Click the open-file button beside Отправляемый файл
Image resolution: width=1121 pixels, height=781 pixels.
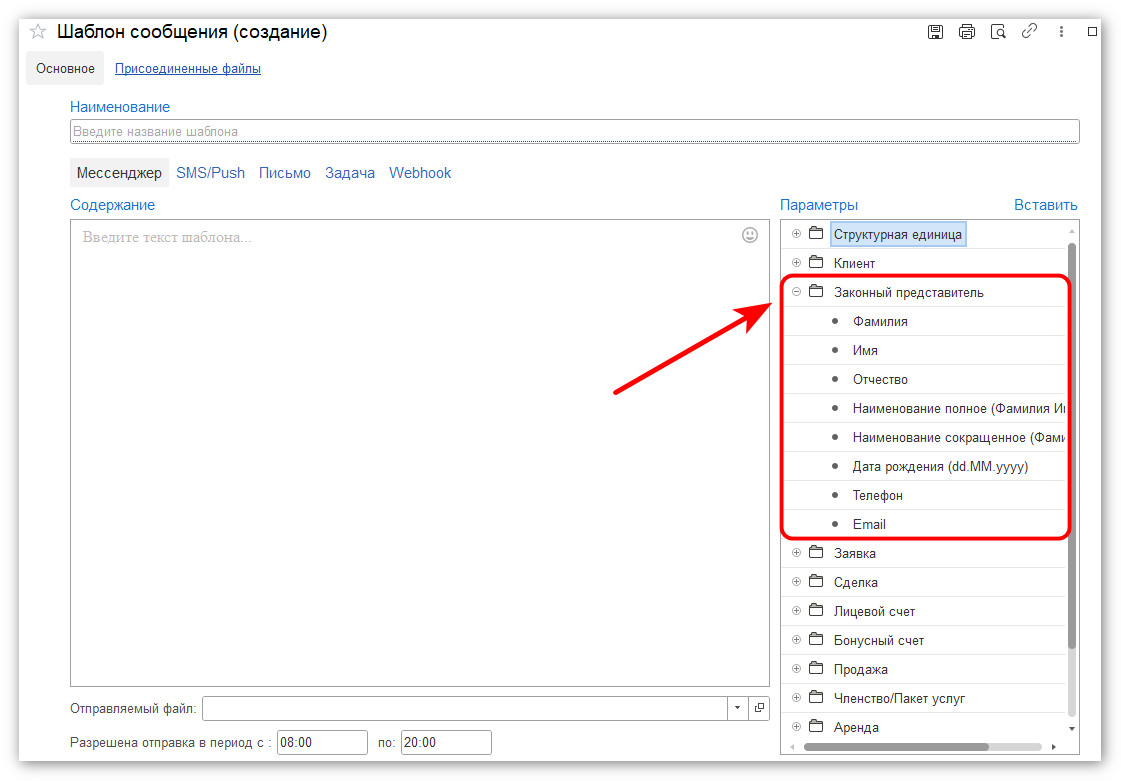759,708
